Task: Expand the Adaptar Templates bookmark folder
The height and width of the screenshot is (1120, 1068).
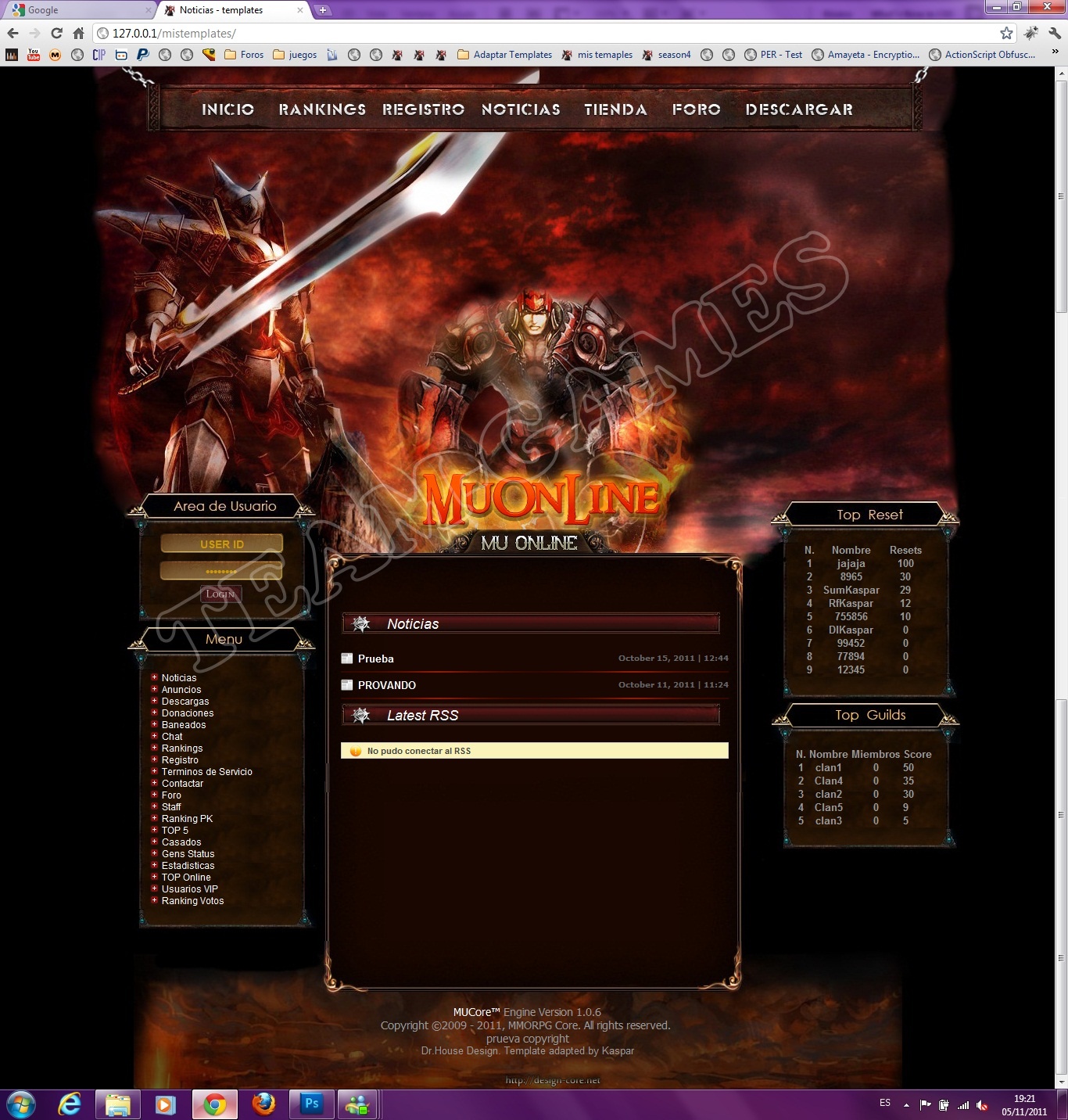Action: tap(504, 54)
